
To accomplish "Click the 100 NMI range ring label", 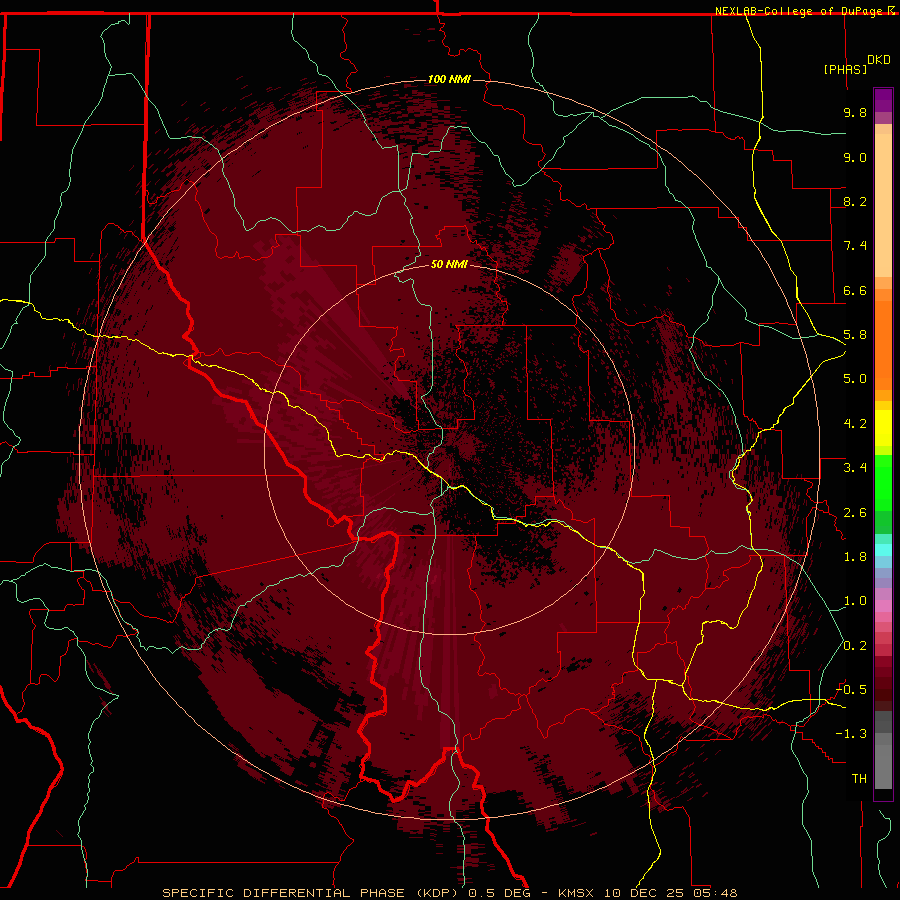I will (449, 79).
